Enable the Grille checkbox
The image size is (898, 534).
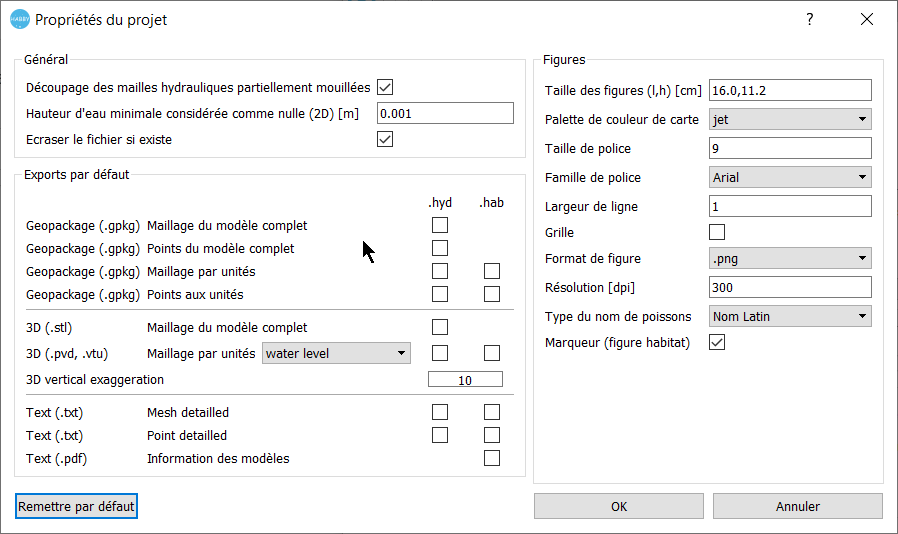(717, 232)
